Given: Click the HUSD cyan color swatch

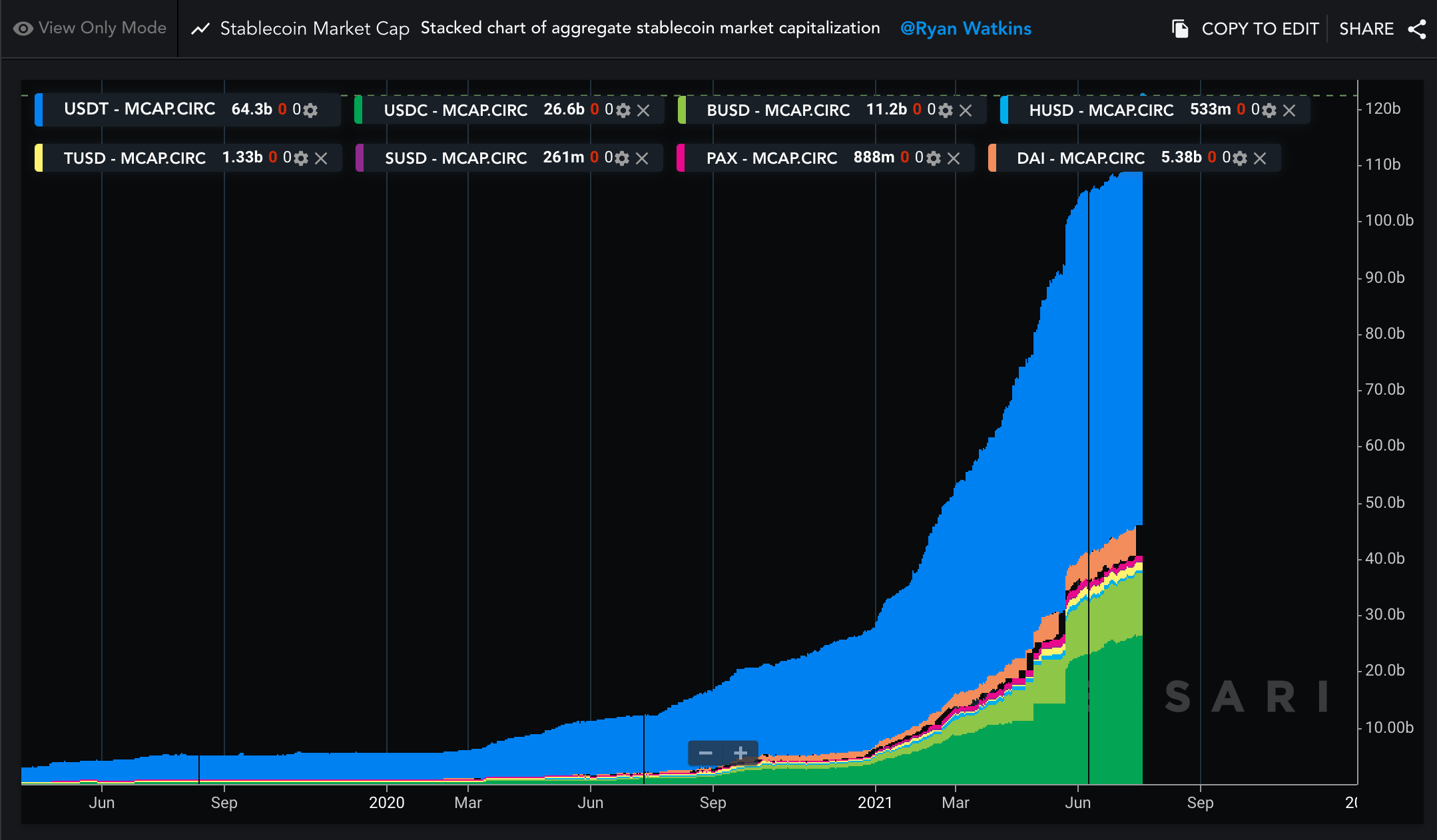Looking at the screenshot, I should [x=1004, y=110].
